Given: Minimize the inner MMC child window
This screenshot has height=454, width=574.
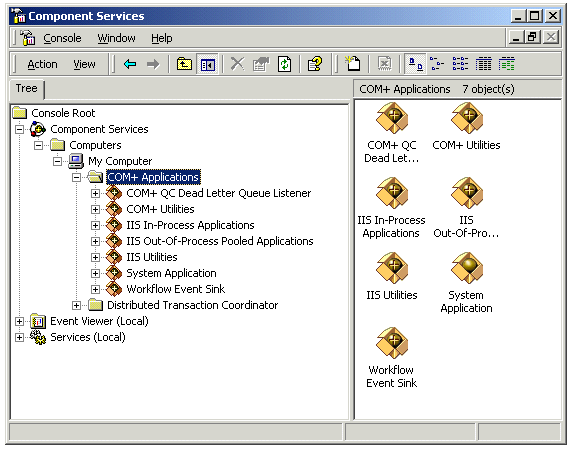Looking at the screenshot, I should point(516,37).
